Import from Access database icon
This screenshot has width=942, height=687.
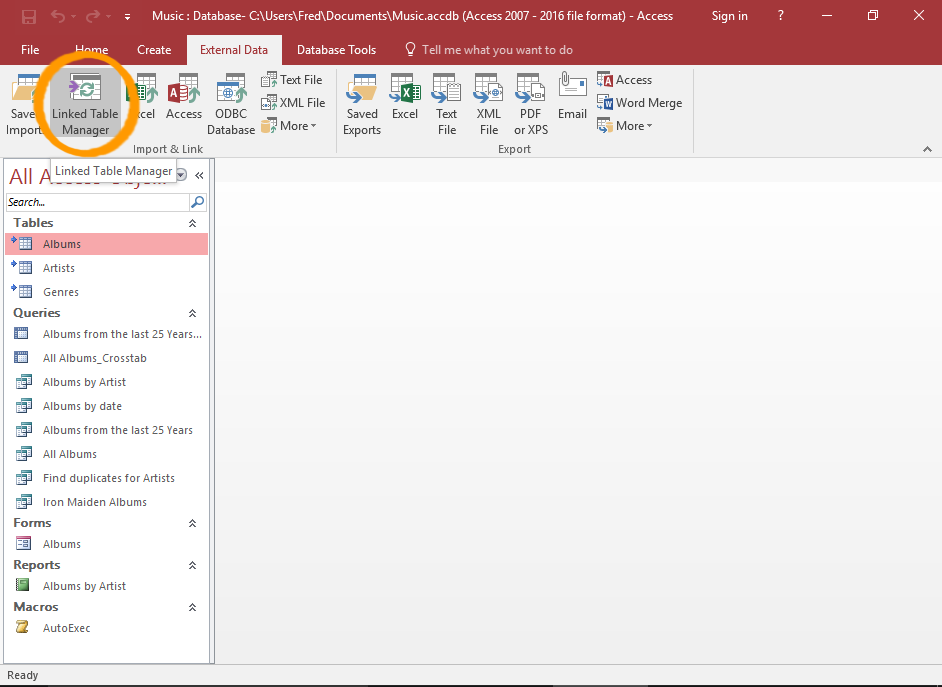(184, 97)
